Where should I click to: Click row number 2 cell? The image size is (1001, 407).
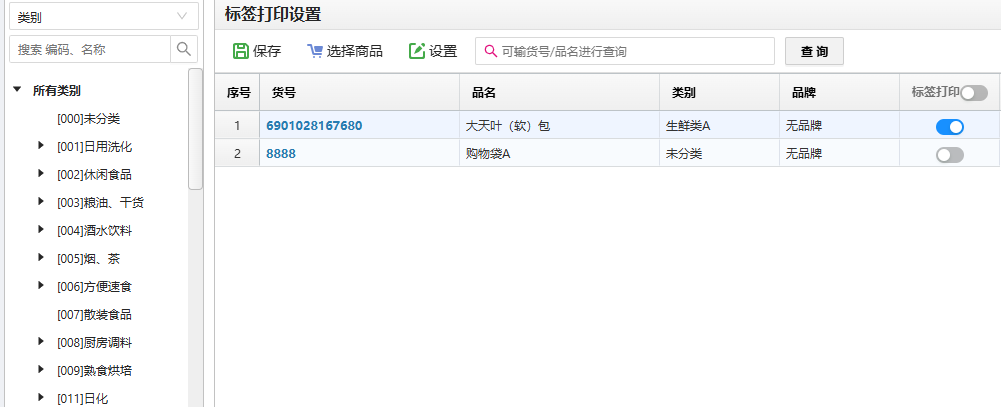[237, 154]
